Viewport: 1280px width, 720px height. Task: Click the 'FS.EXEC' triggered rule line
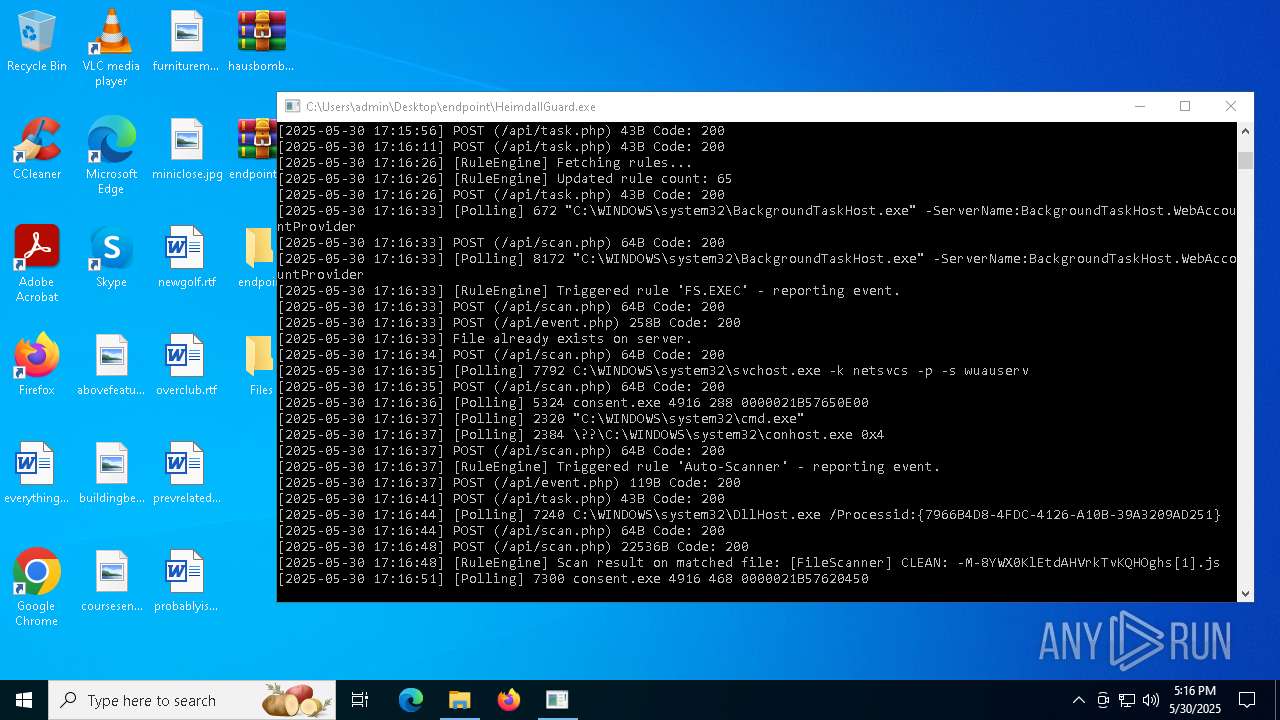(589, 291)
